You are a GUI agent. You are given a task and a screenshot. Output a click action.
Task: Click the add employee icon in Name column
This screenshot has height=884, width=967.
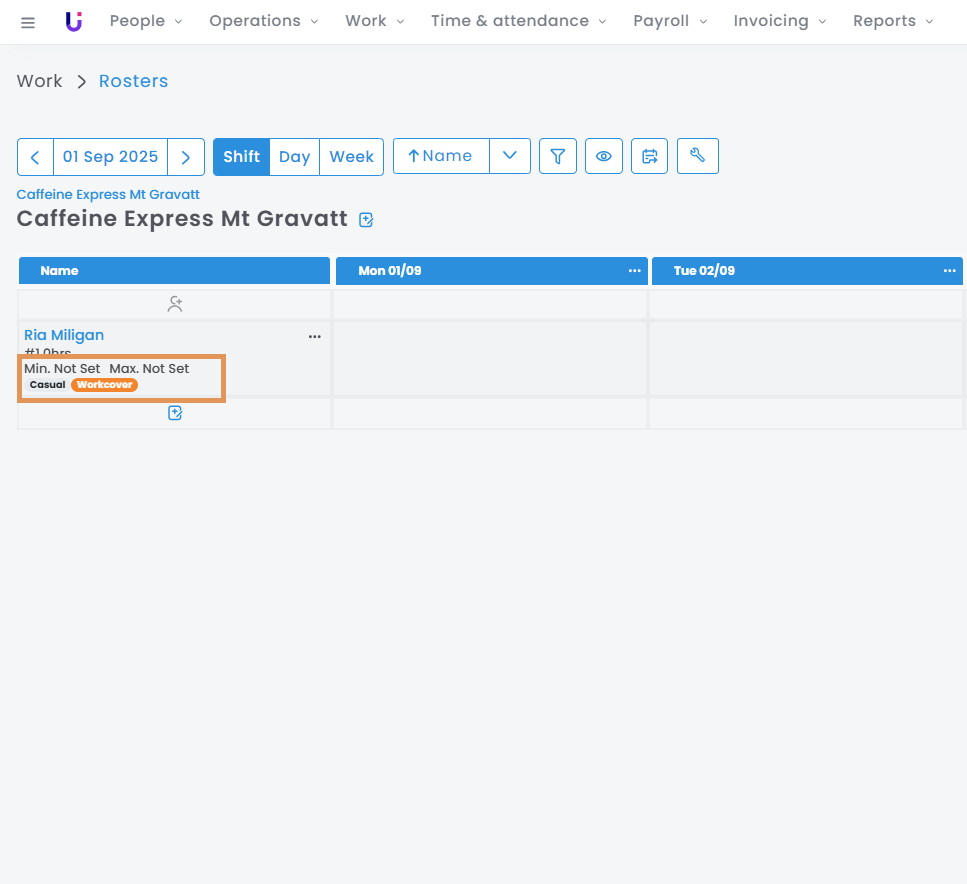coord(175,304)
